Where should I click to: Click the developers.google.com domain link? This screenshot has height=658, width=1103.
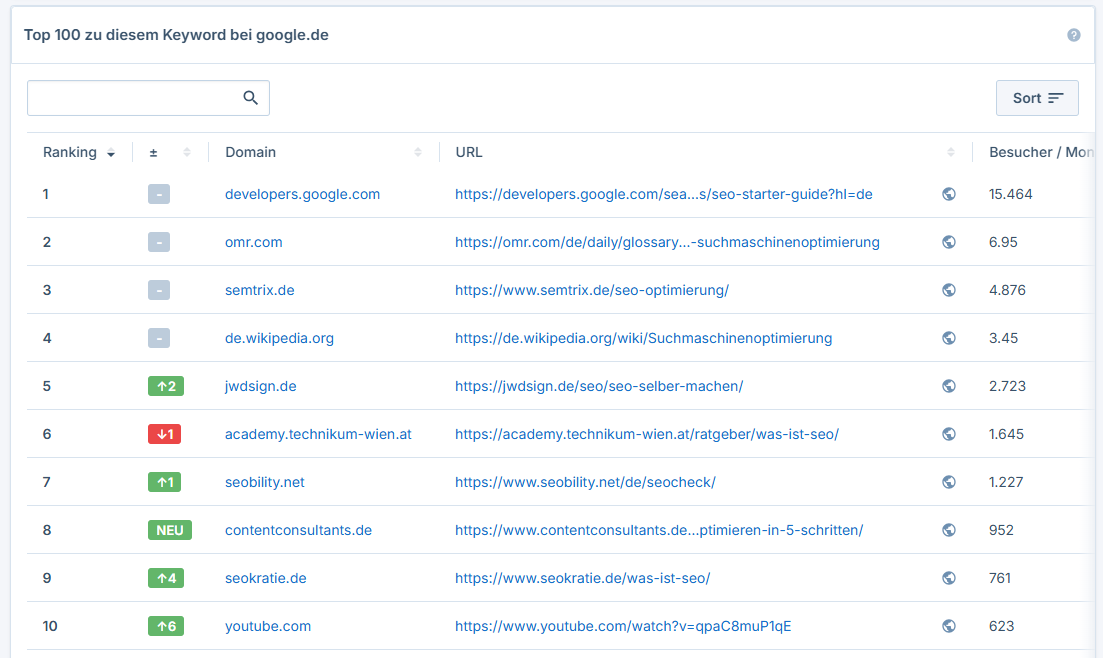click(x=302, y=194)
